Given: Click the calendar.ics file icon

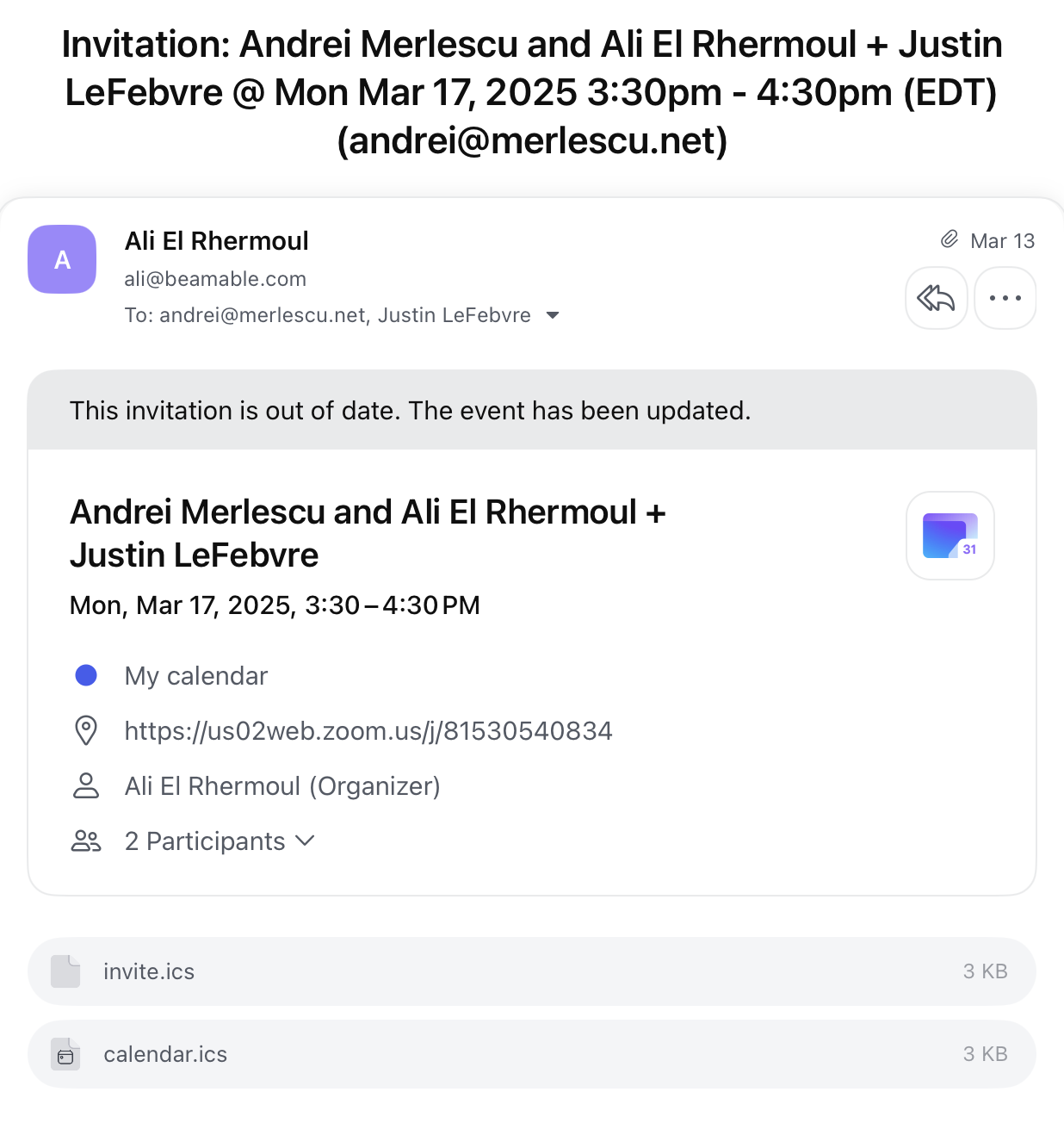Looking at the screenshot, I should click(65, 1054).
